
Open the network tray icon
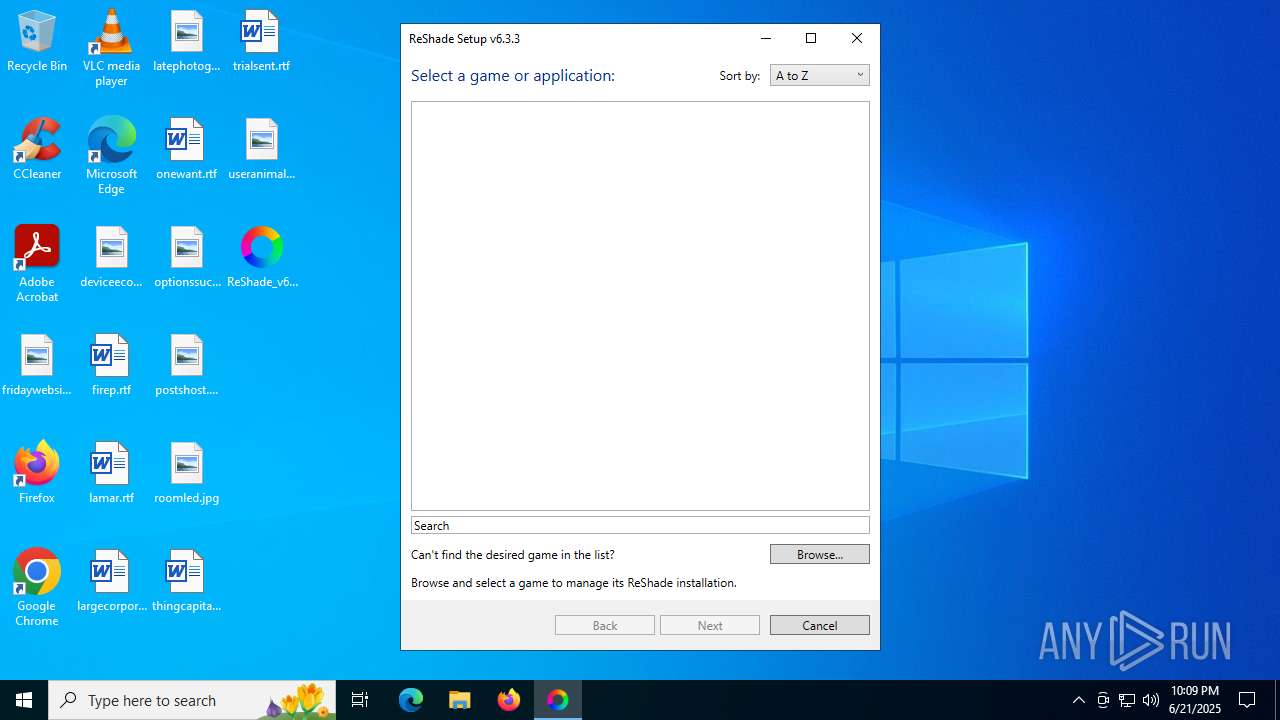(x=1127, y=700)
